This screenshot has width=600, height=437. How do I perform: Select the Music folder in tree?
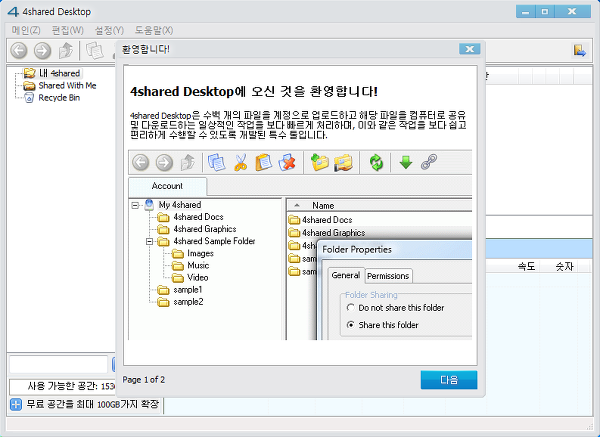[x=198, y=265]
